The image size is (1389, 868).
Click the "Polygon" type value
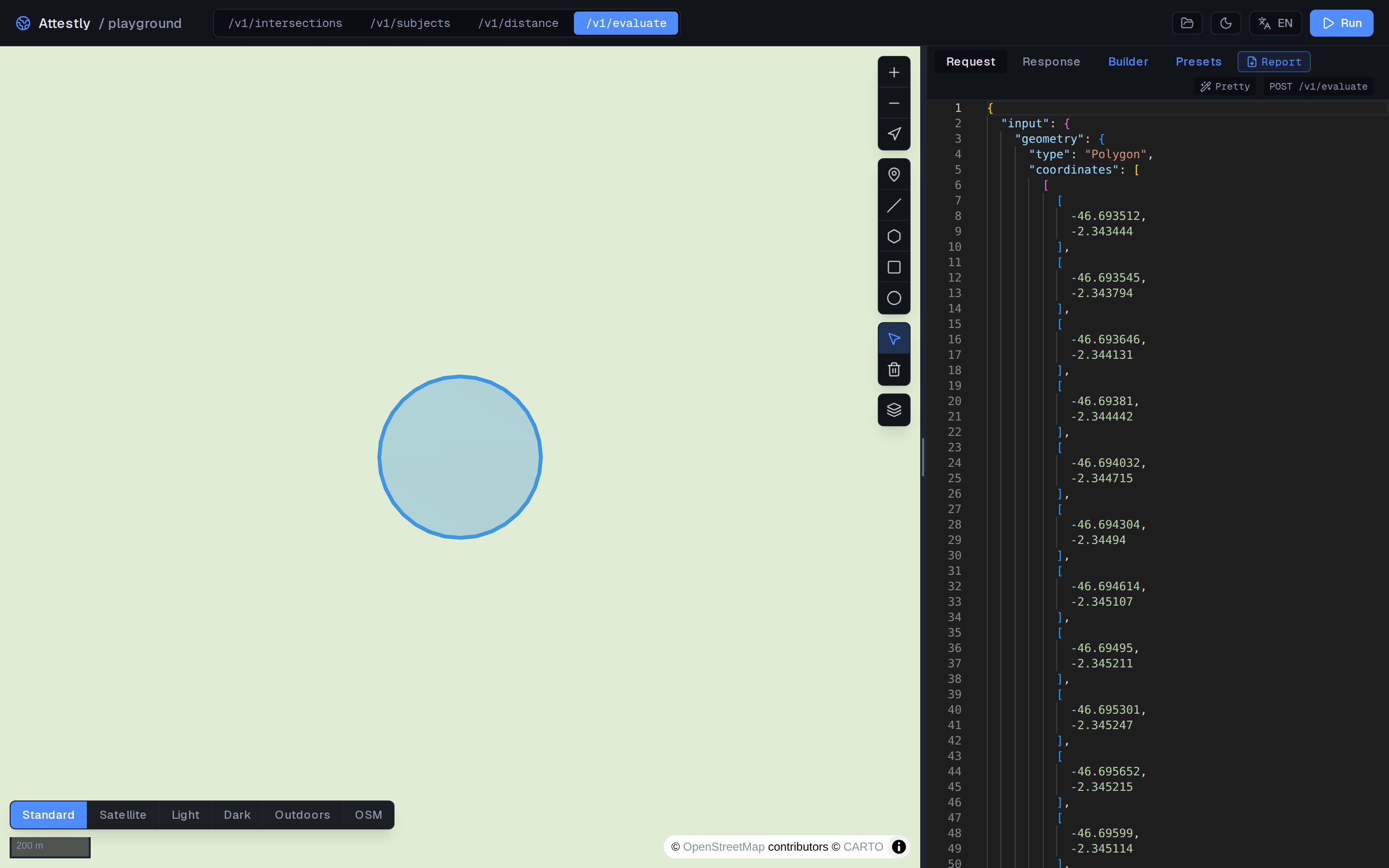pos(1115,154)
